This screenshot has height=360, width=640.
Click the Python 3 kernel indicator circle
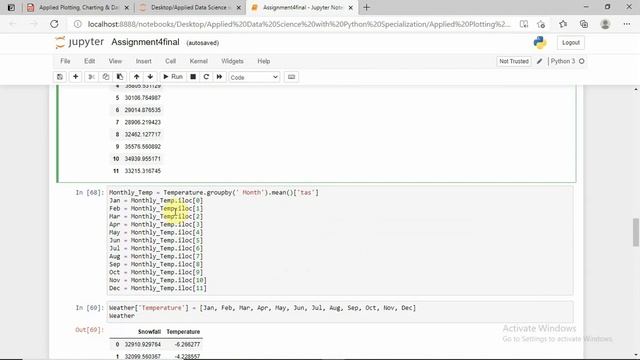582,61
